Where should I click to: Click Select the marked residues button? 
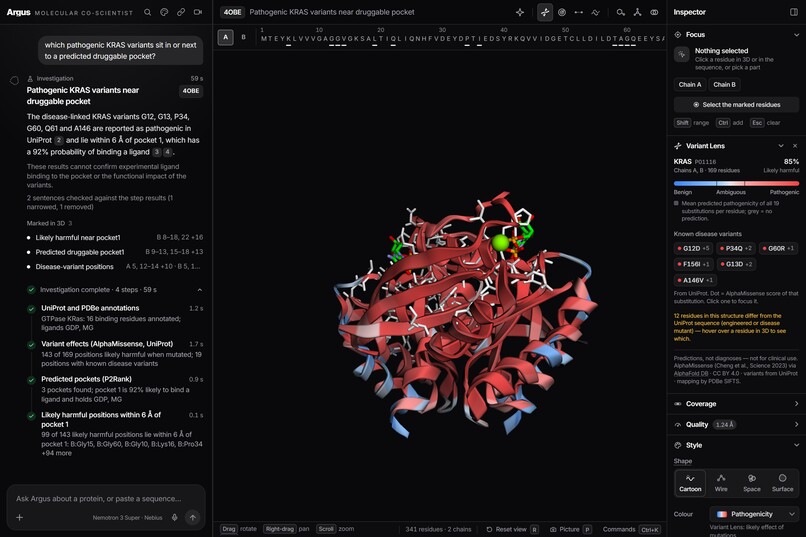(736, 105)
